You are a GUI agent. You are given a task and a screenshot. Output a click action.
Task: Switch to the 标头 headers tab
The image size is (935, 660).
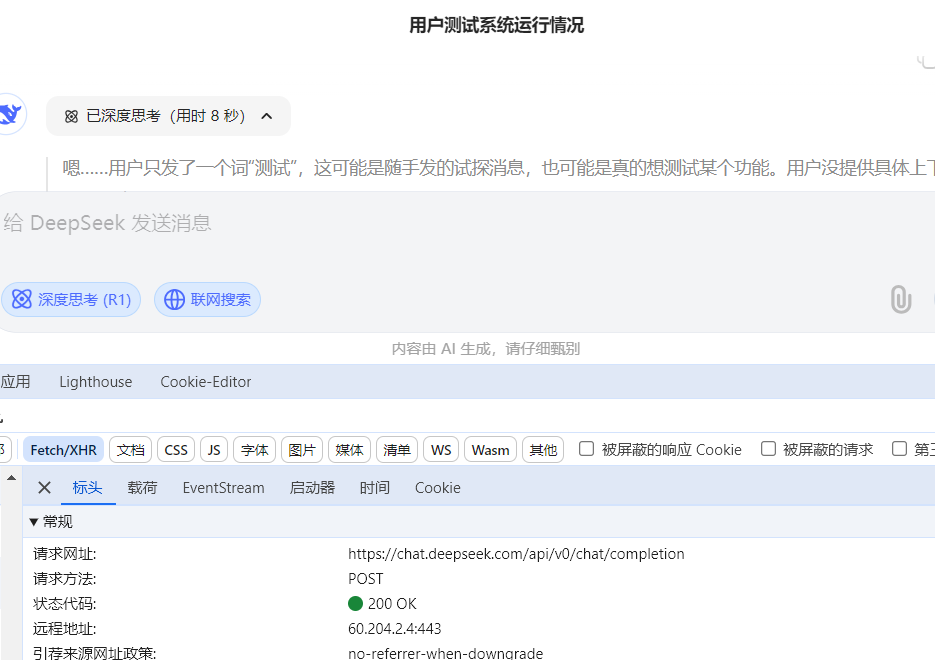[x=88, y=488]
